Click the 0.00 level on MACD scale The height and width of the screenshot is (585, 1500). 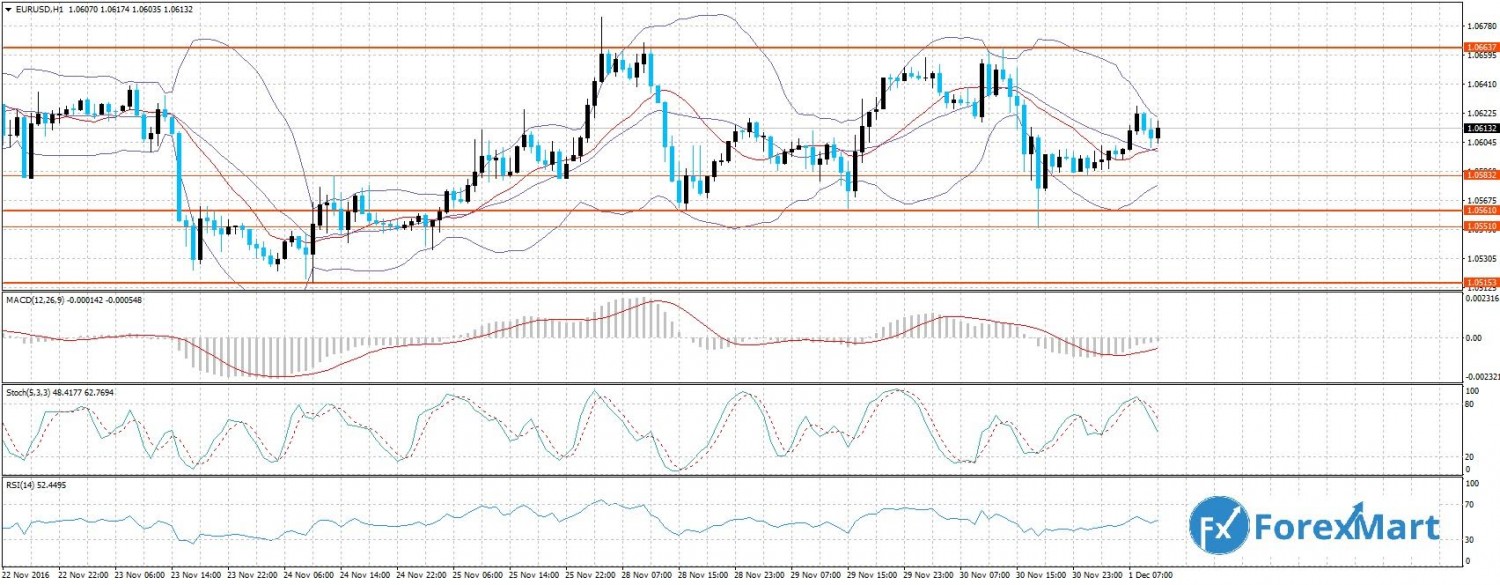(x=1472, y=338)
